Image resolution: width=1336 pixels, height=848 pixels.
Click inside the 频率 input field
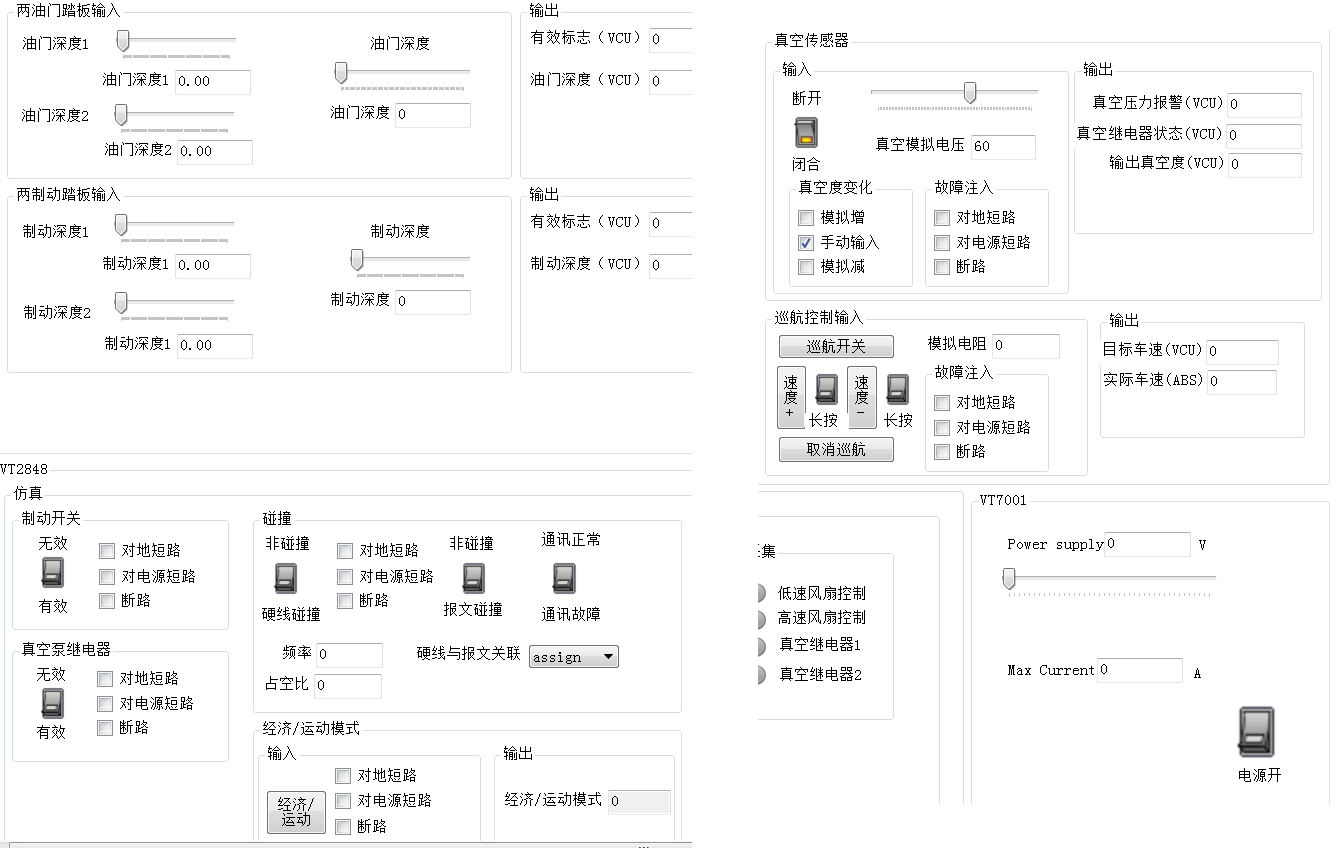tap(349, 655)
